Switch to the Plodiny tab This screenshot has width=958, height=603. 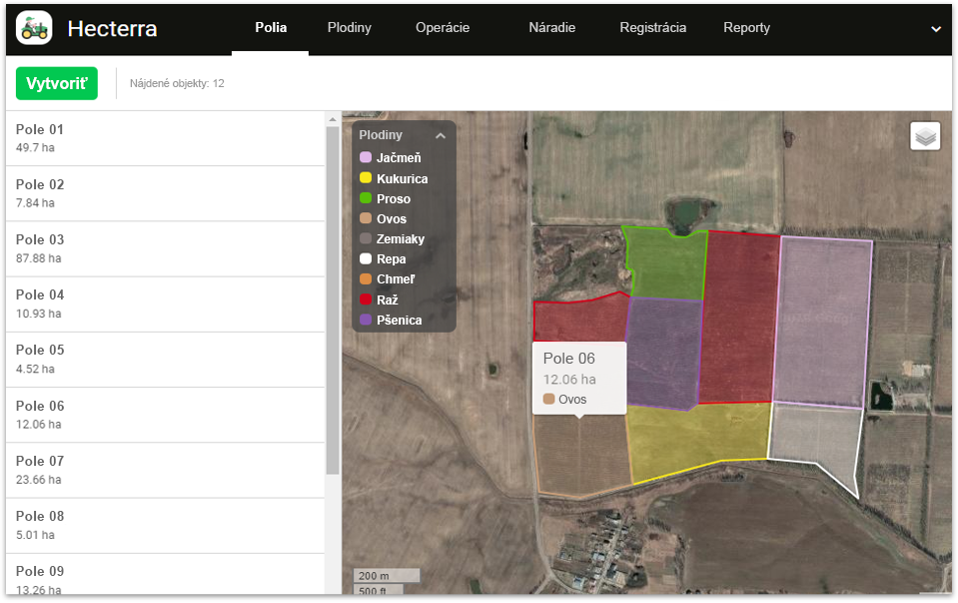click(349, 28)
